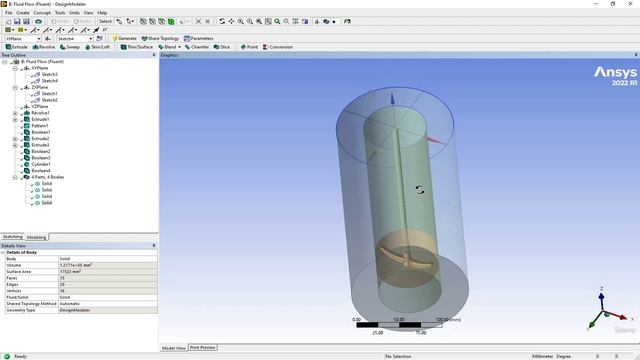Select the Pan view tool
This screenshot has height=360, width=640.
[231, 21]
